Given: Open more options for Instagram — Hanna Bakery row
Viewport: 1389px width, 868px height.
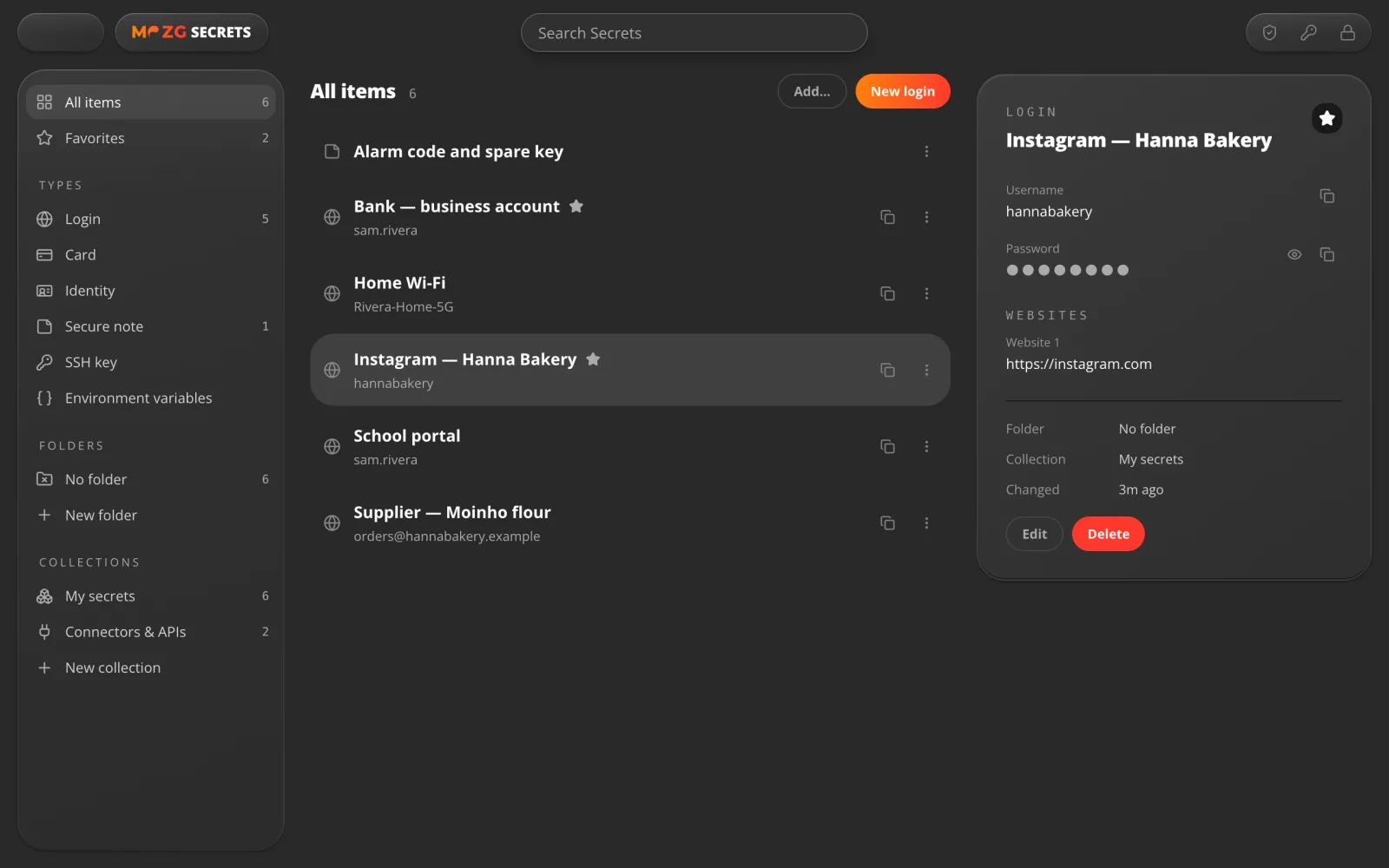Looking at the screenshot, I should [926, 370].
